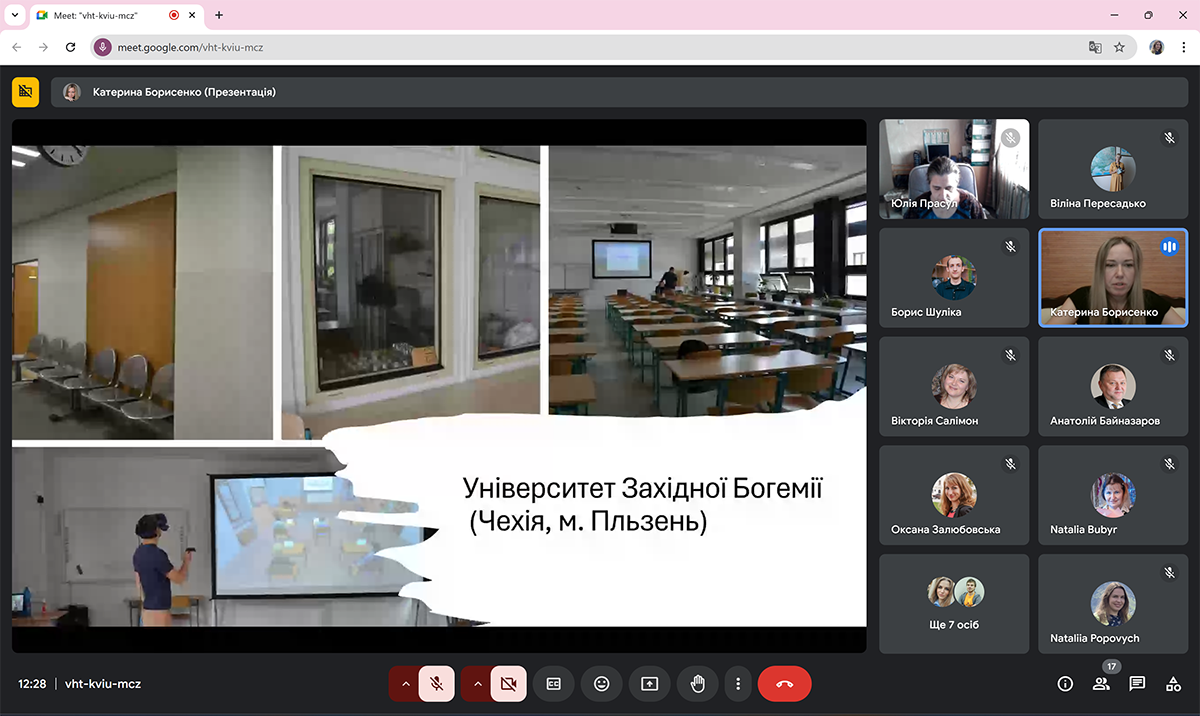Turn on the camera
1200x716 pixels.
[x=508, y=684]
